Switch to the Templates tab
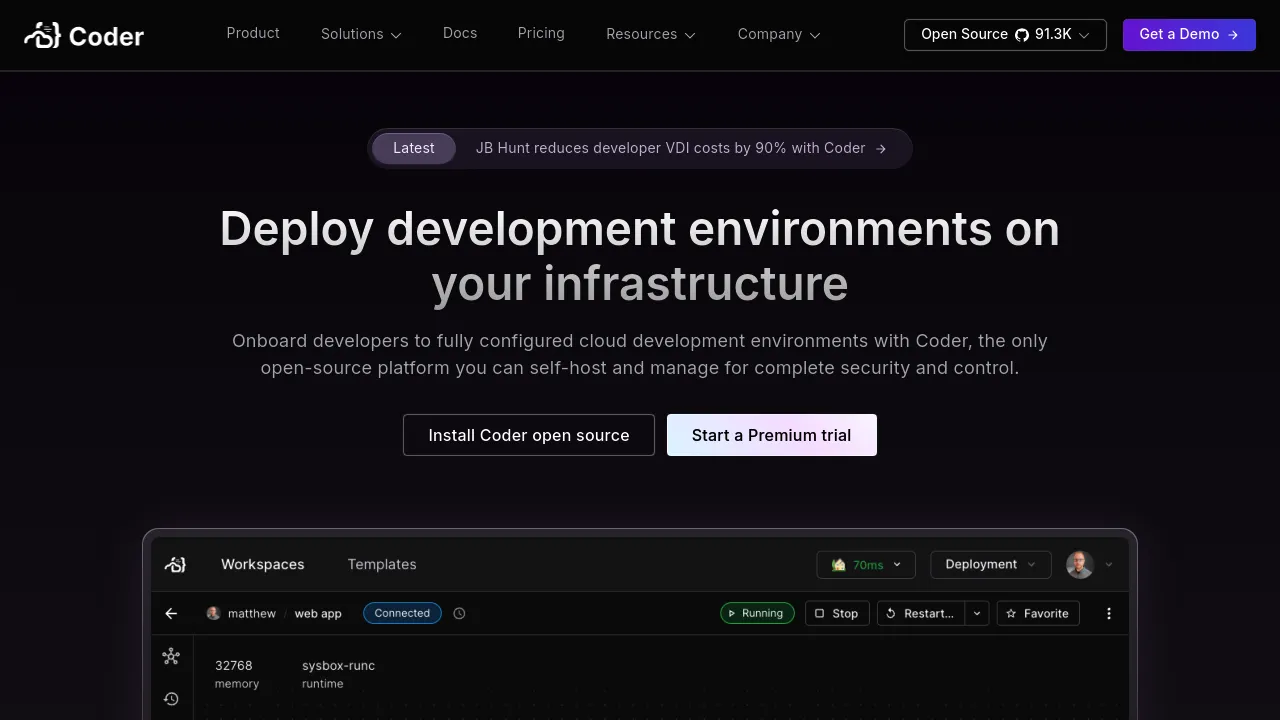The height and width of the screenshot is (720, 1280). (382, 564)
